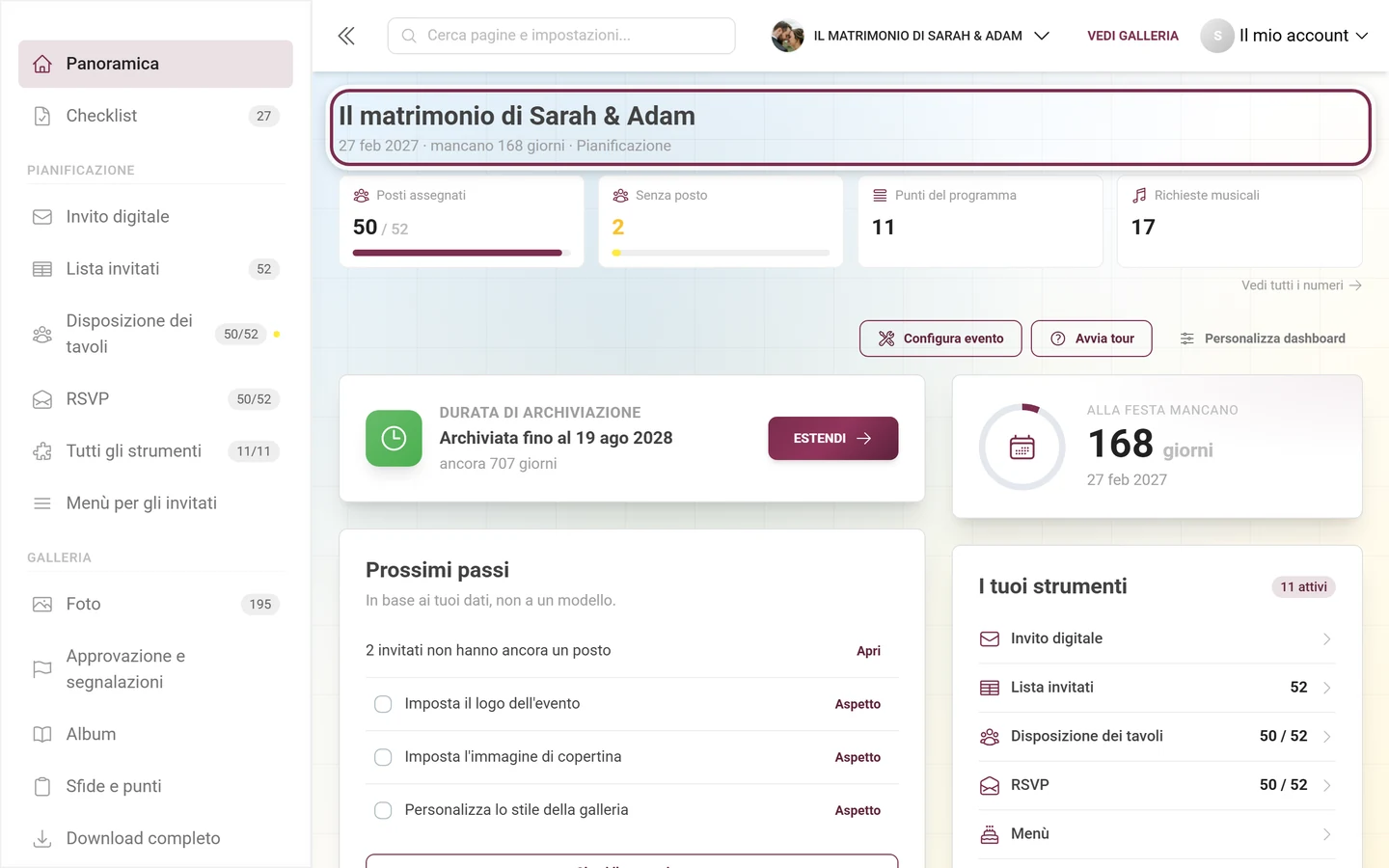Click the Approvazione e segnalazioni flag icon
The height and width of the screenshot is (868, 1389).
tap(42, 669)
